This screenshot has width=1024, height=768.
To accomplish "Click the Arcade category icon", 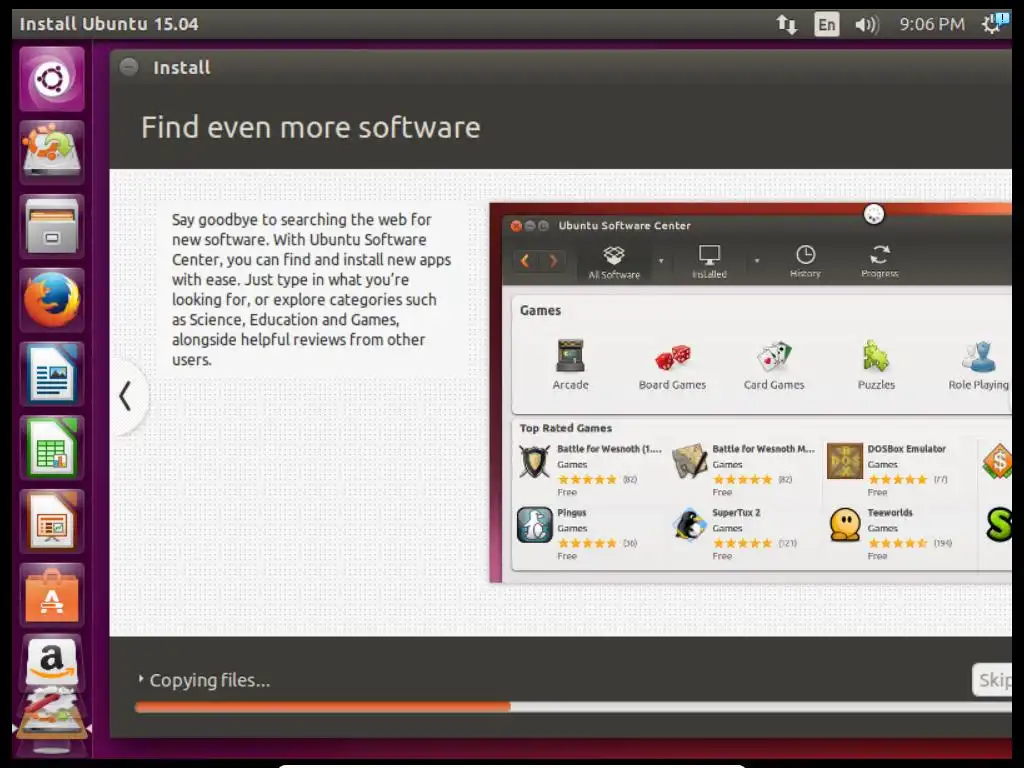I will coord(570,356).
